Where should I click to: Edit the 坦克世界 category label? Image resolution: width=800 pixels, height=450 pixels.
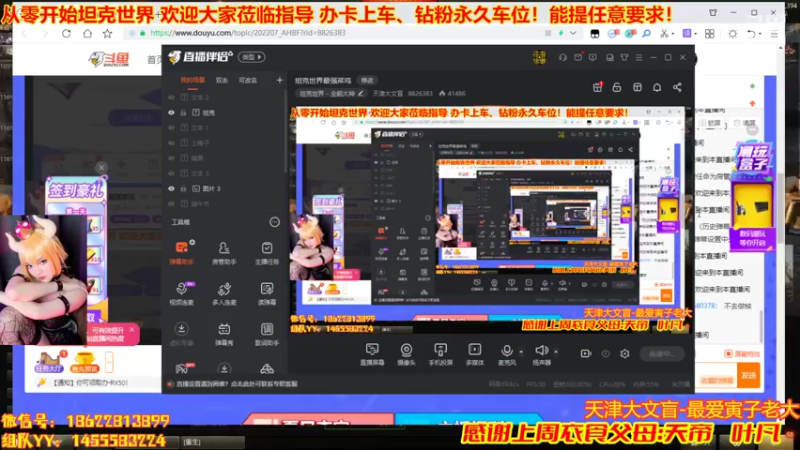pyautogui.click(x=332, y=94)
